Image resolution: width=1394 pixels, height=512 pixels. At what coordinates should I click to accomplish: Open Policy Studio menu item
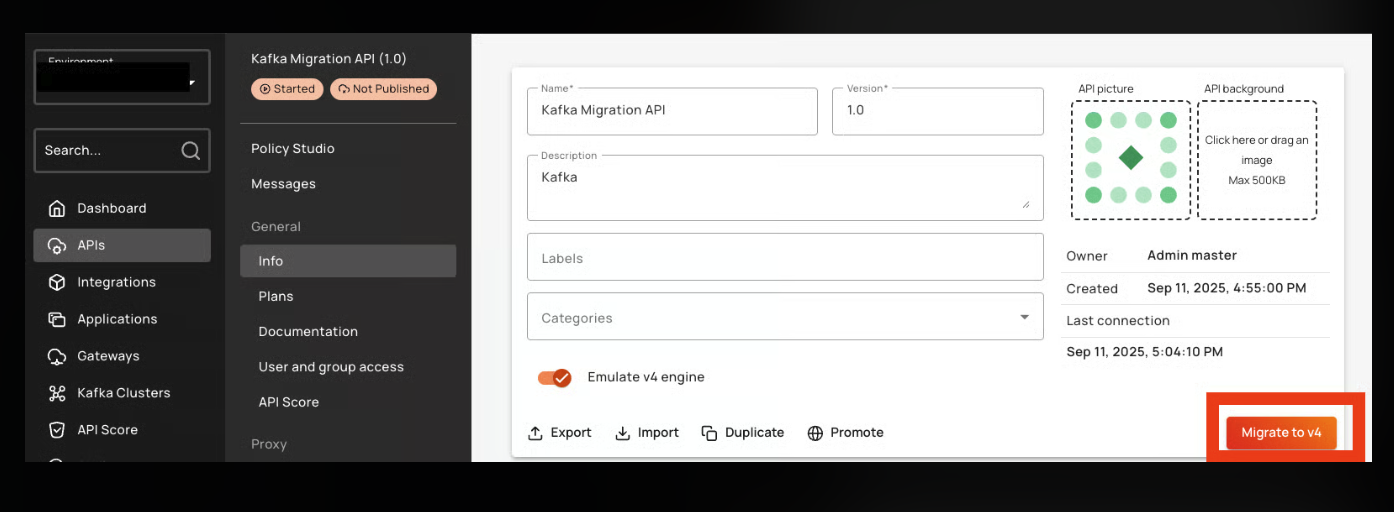pos(293,148)
